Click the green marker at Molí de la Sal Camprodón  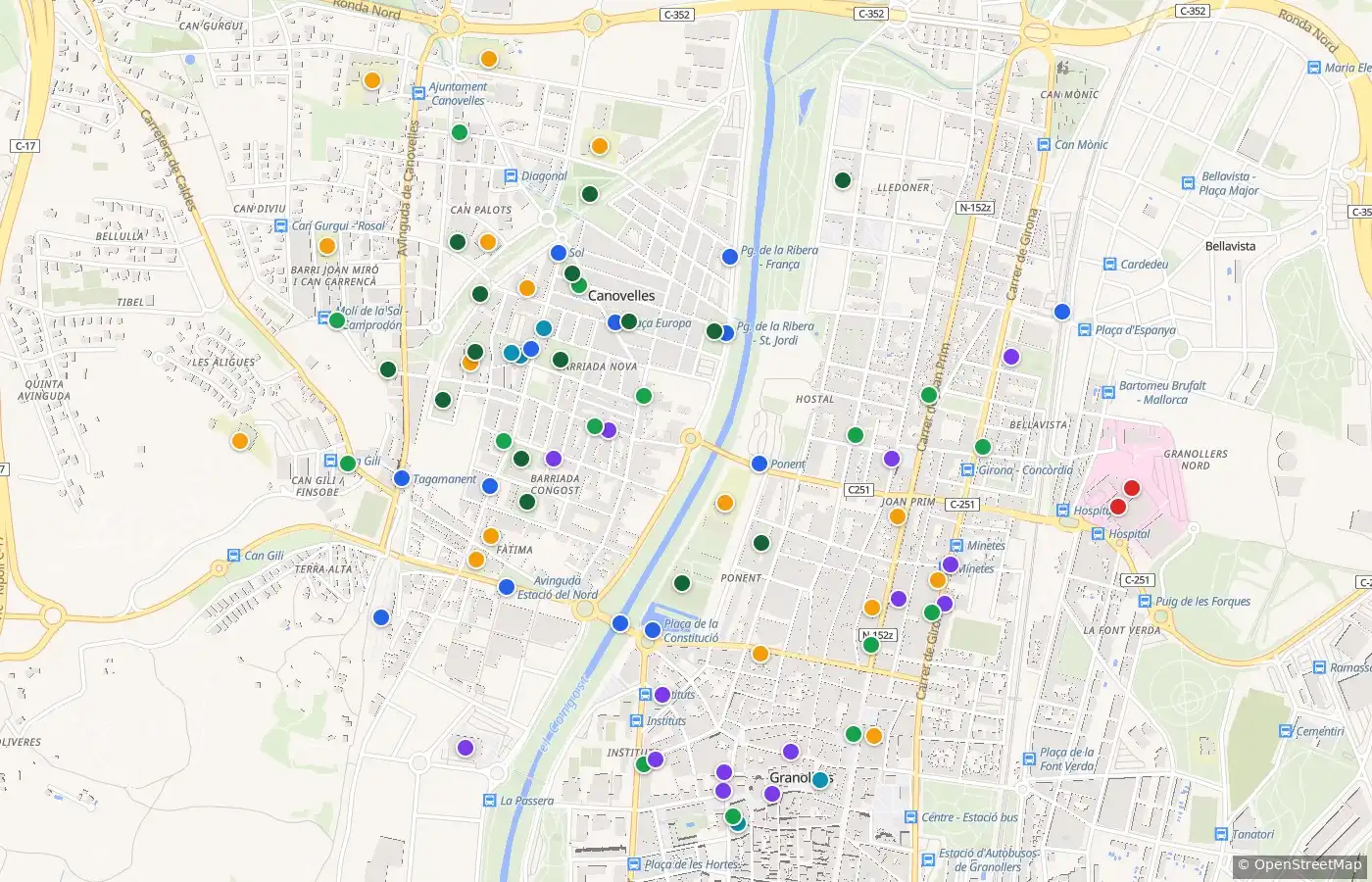[x=337, y=320]
